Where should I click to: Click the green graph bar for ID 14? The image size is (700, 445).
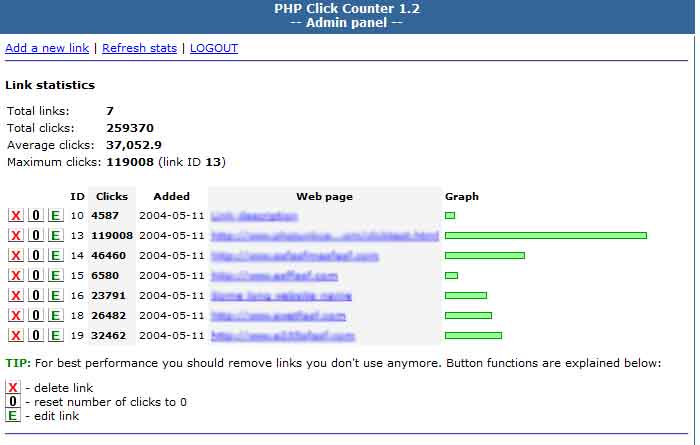point(485,256)
